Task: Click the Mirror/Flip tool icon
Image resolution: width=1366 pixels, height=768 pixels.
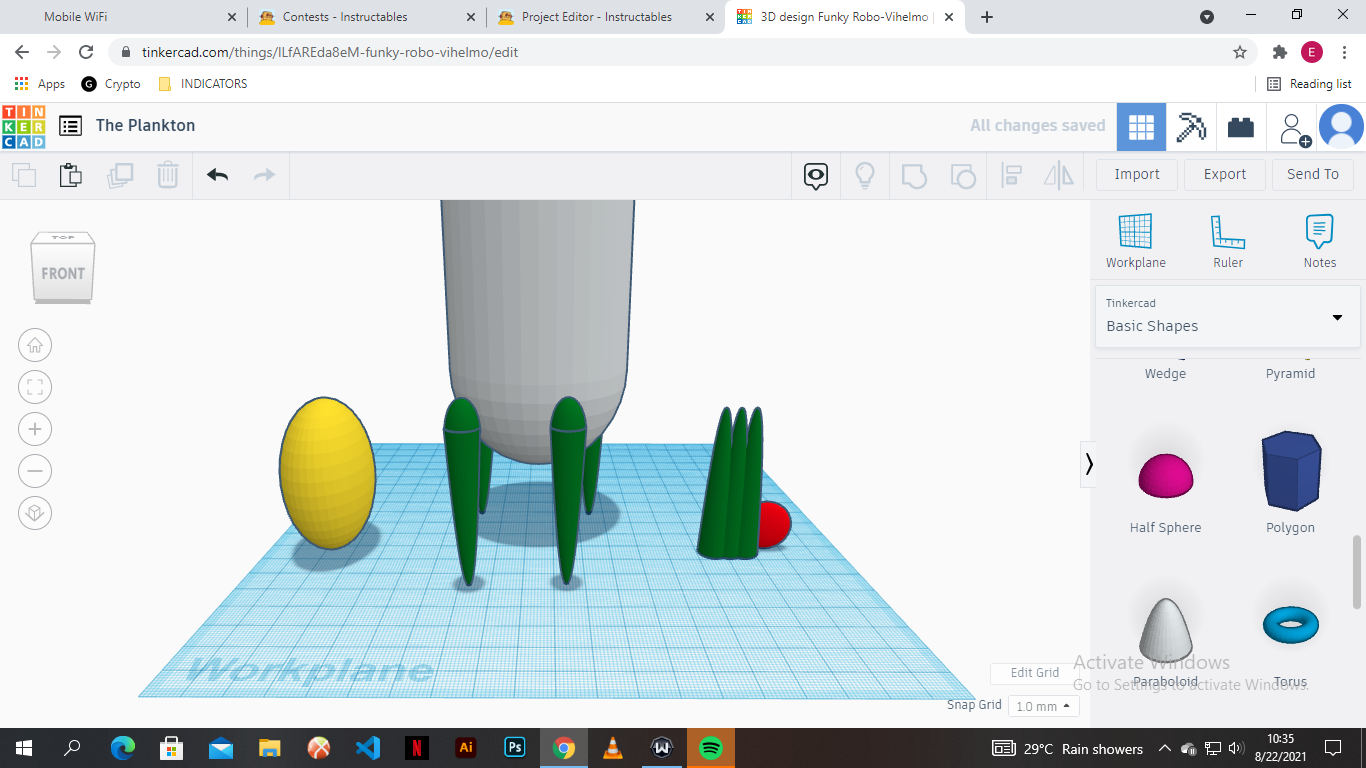Action: coord(1059,176)
